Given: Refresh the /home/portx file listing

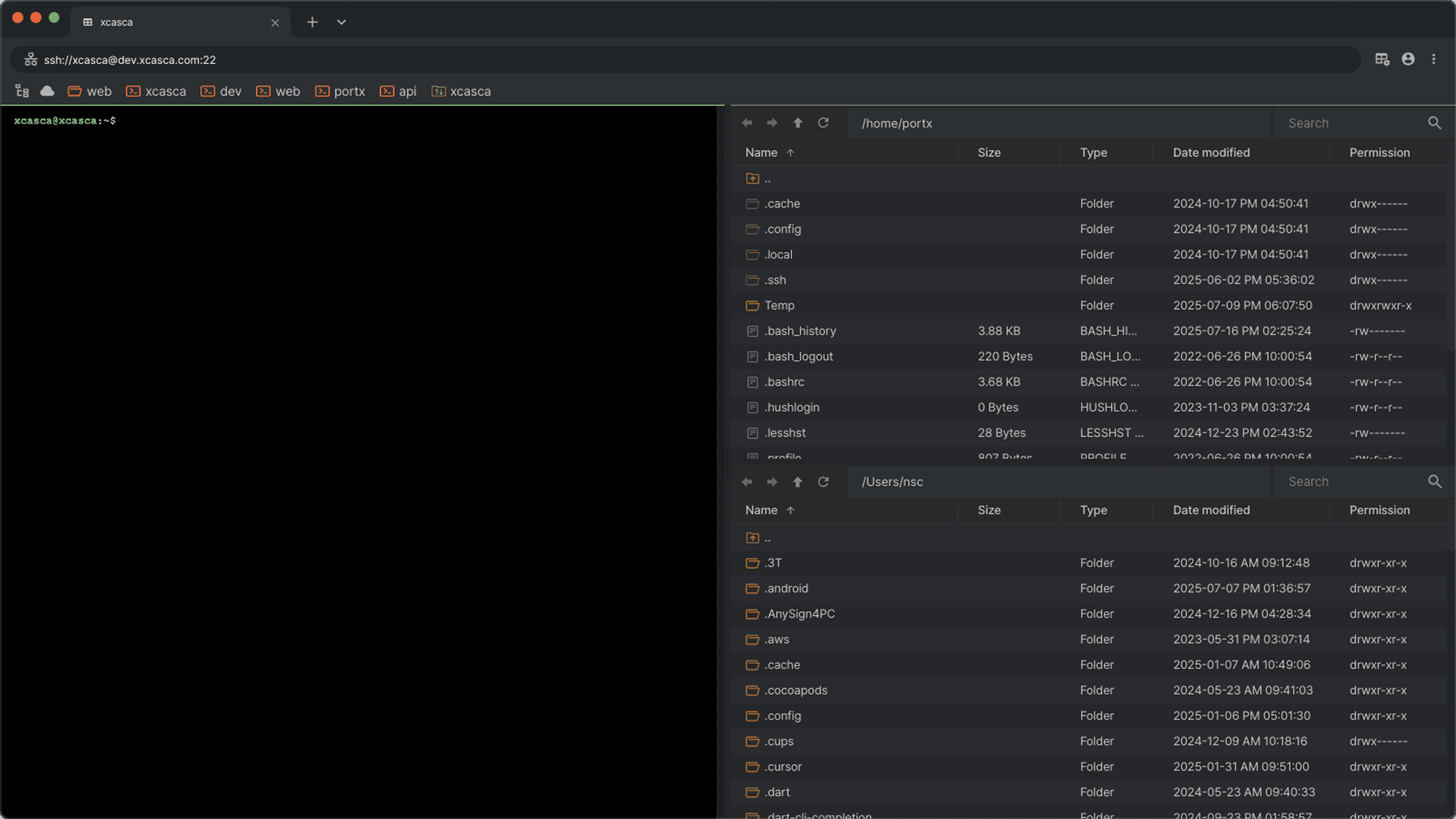Looking at the screenshot, I should coord(823,122).
